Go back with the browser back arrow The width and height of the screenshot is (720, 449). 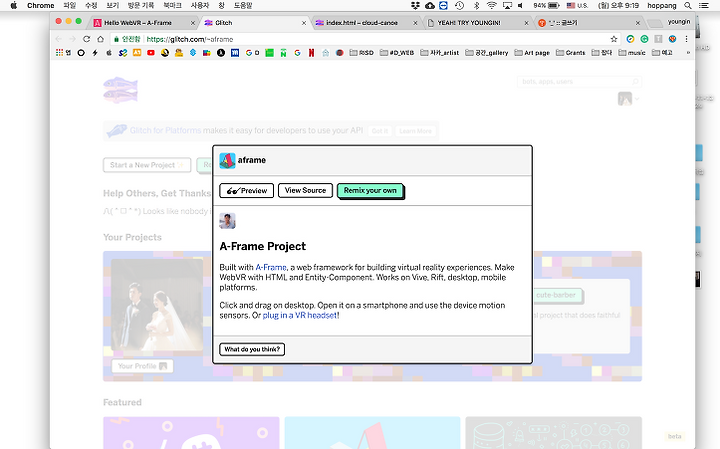58,39
